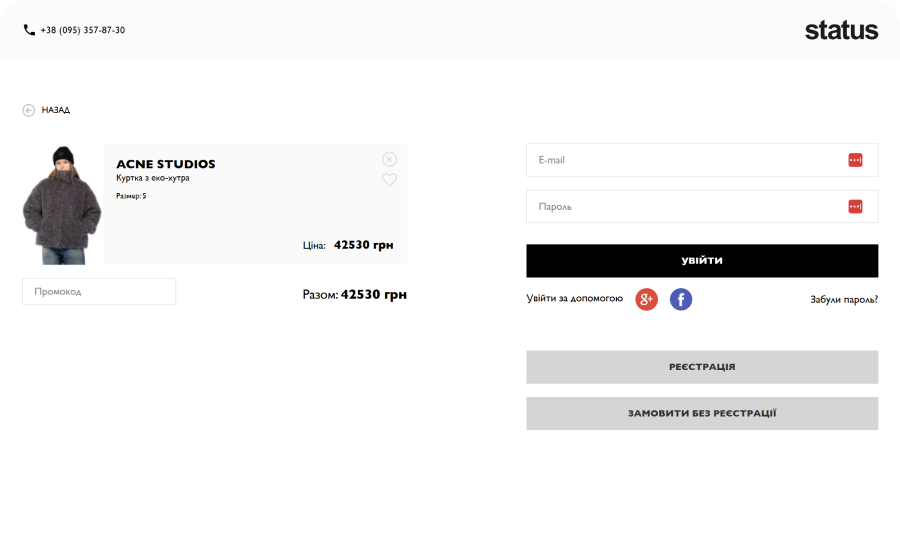Click the status logo
The image size is (900, 543).
point(841,30)
